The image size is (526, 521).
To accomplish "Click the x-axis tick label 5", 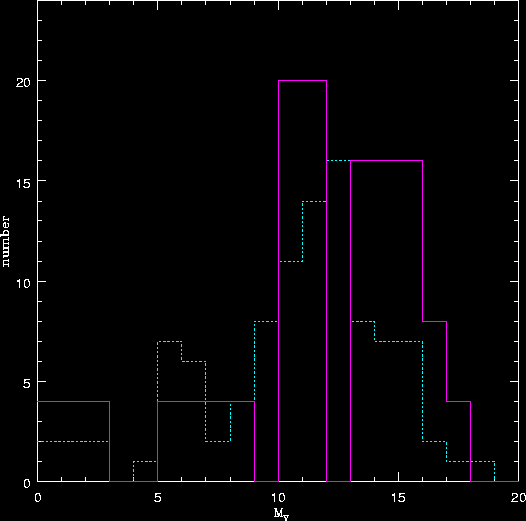I will click(158, 498).
